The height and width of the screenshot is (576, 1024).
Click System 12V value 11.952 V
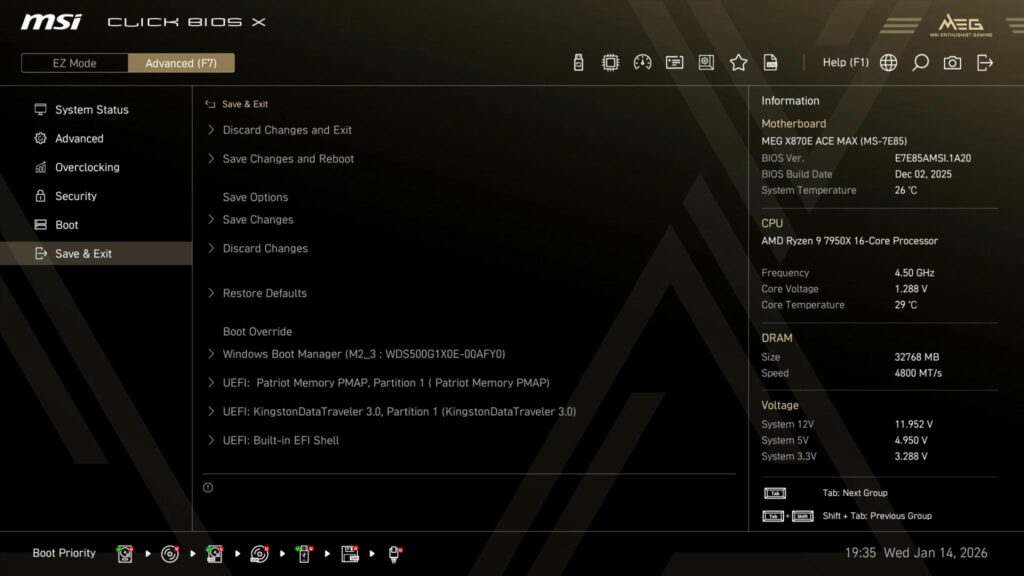pos(914,424)
